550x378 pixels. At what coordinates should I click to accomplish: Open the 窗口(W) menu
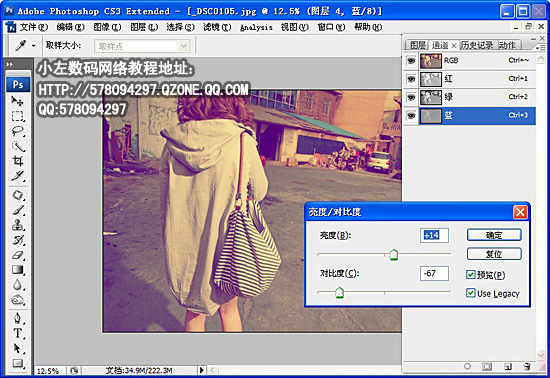331,27
